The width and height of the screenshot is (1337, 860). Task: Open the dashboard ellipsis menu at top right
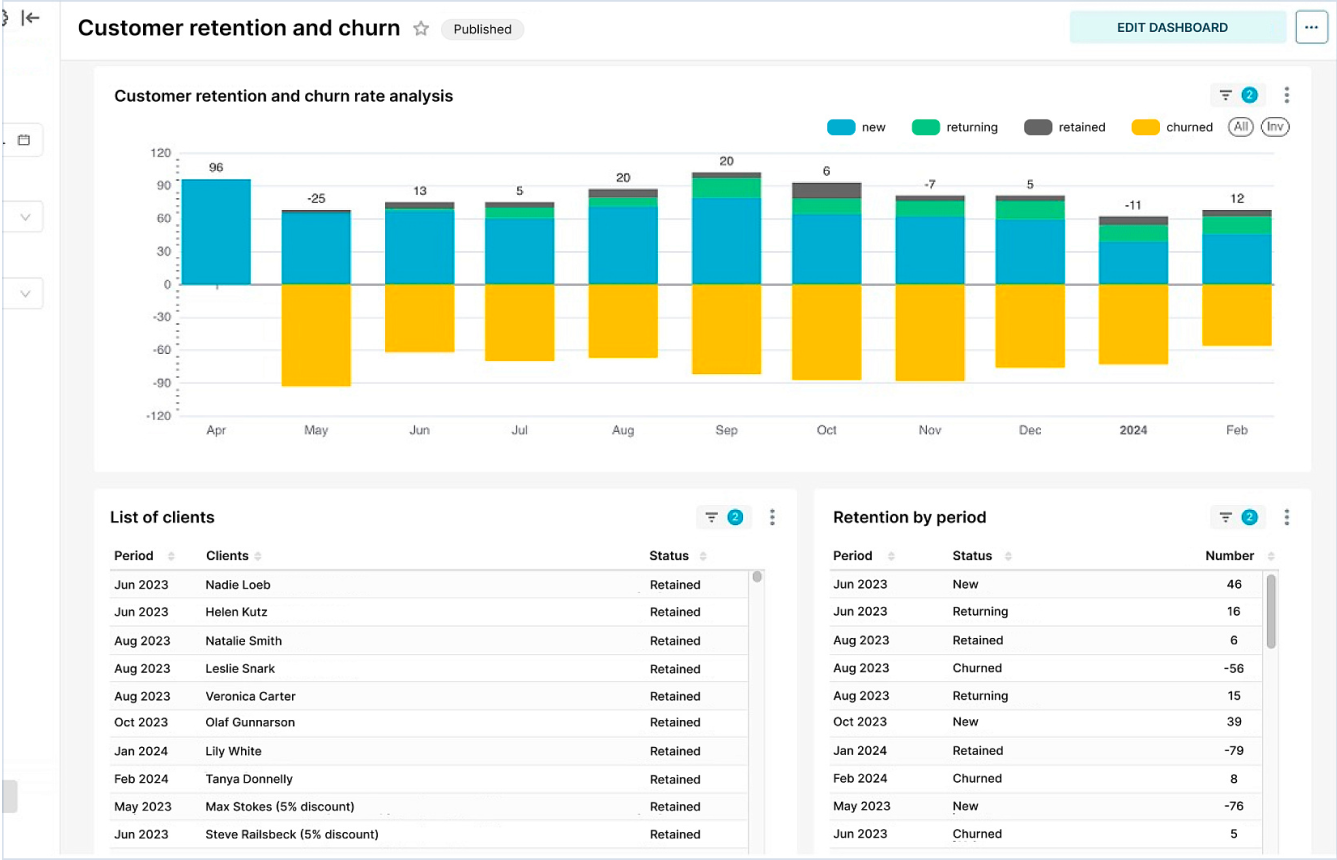pos(1311,28)
